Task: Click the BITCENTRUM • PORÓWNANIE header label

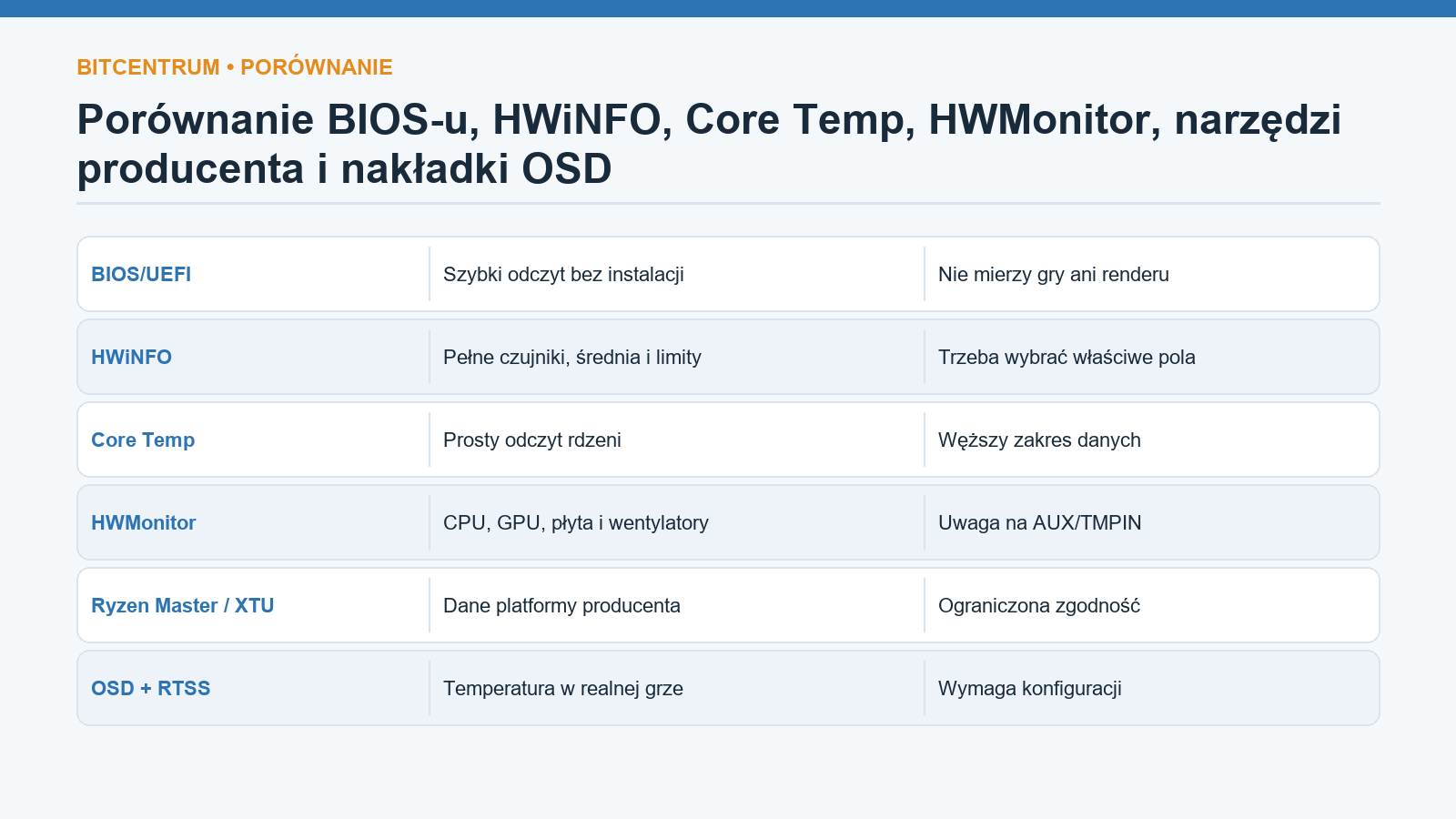Action: point(235,67)
